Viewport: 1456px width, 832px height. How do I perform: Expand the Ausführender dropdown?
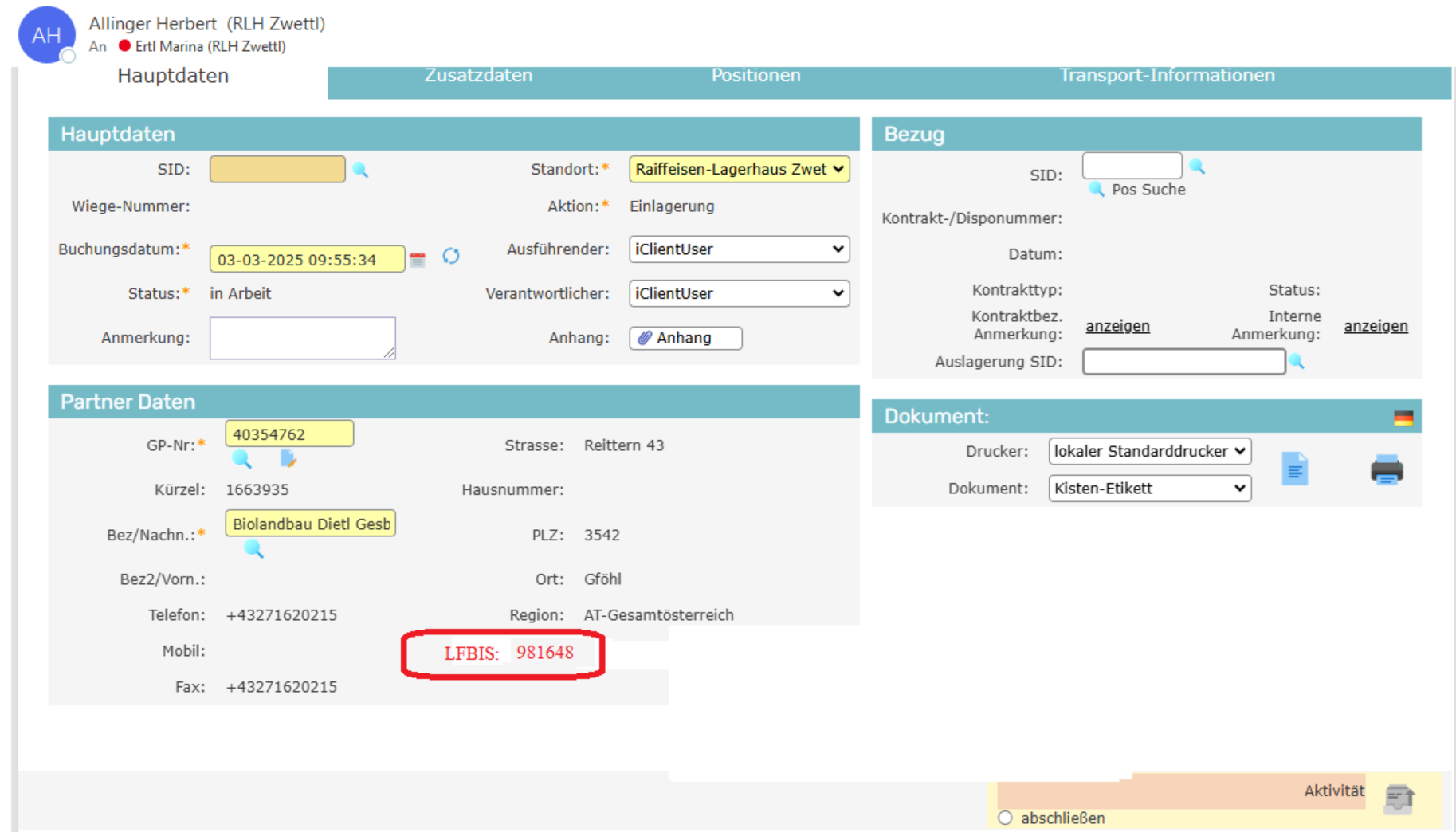739,249
